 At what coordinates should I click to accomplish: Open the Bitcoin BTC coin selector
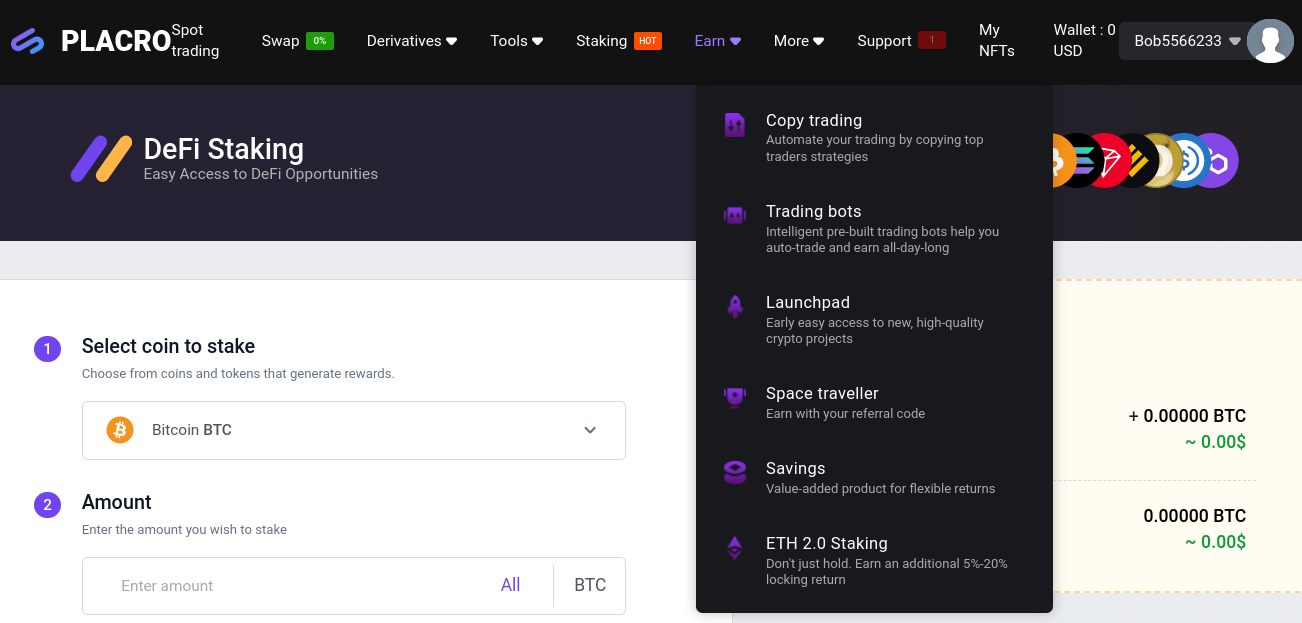pos(354,430)
